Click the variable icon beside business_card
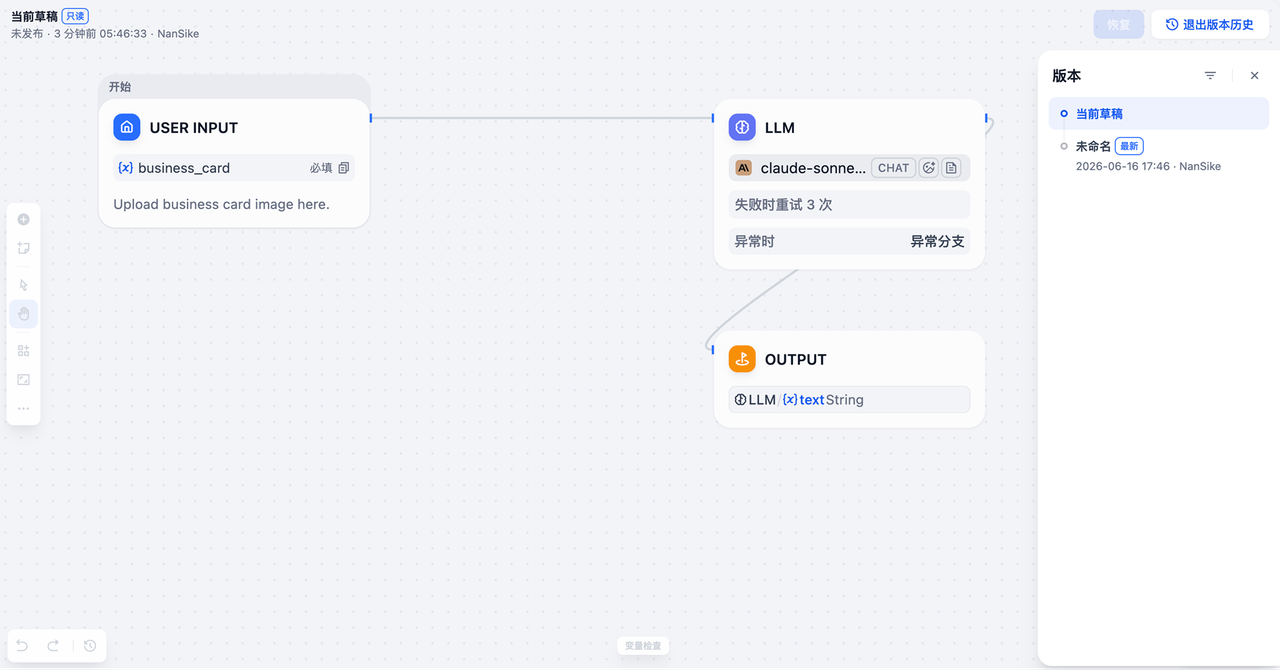The image size is (1280, 670). (x=125, y=168)
